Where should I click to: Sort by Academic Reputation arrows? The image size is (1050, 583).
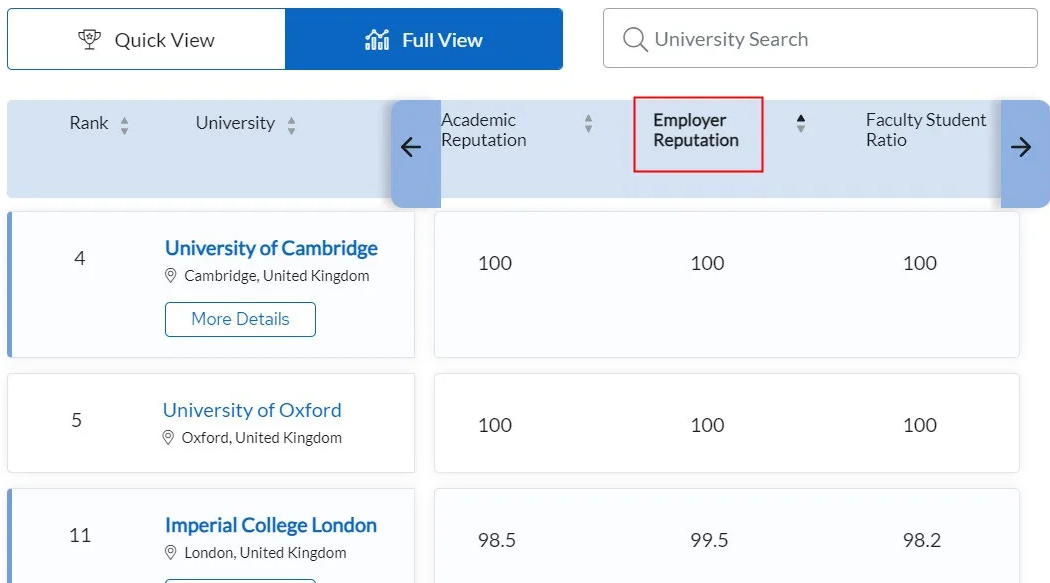point(588,123)
